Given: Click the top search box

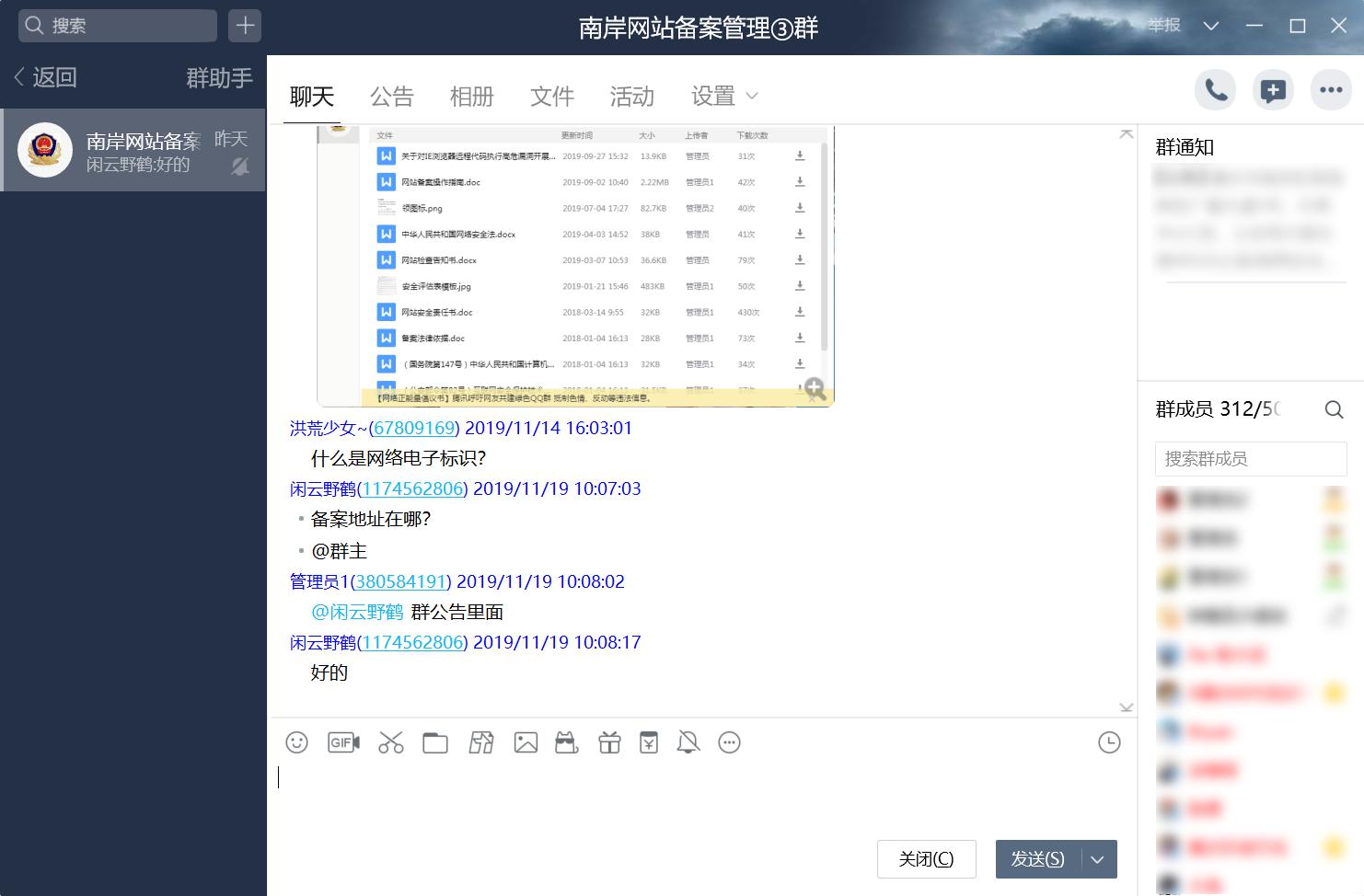Looking at the screenshot, I should 118,26.
